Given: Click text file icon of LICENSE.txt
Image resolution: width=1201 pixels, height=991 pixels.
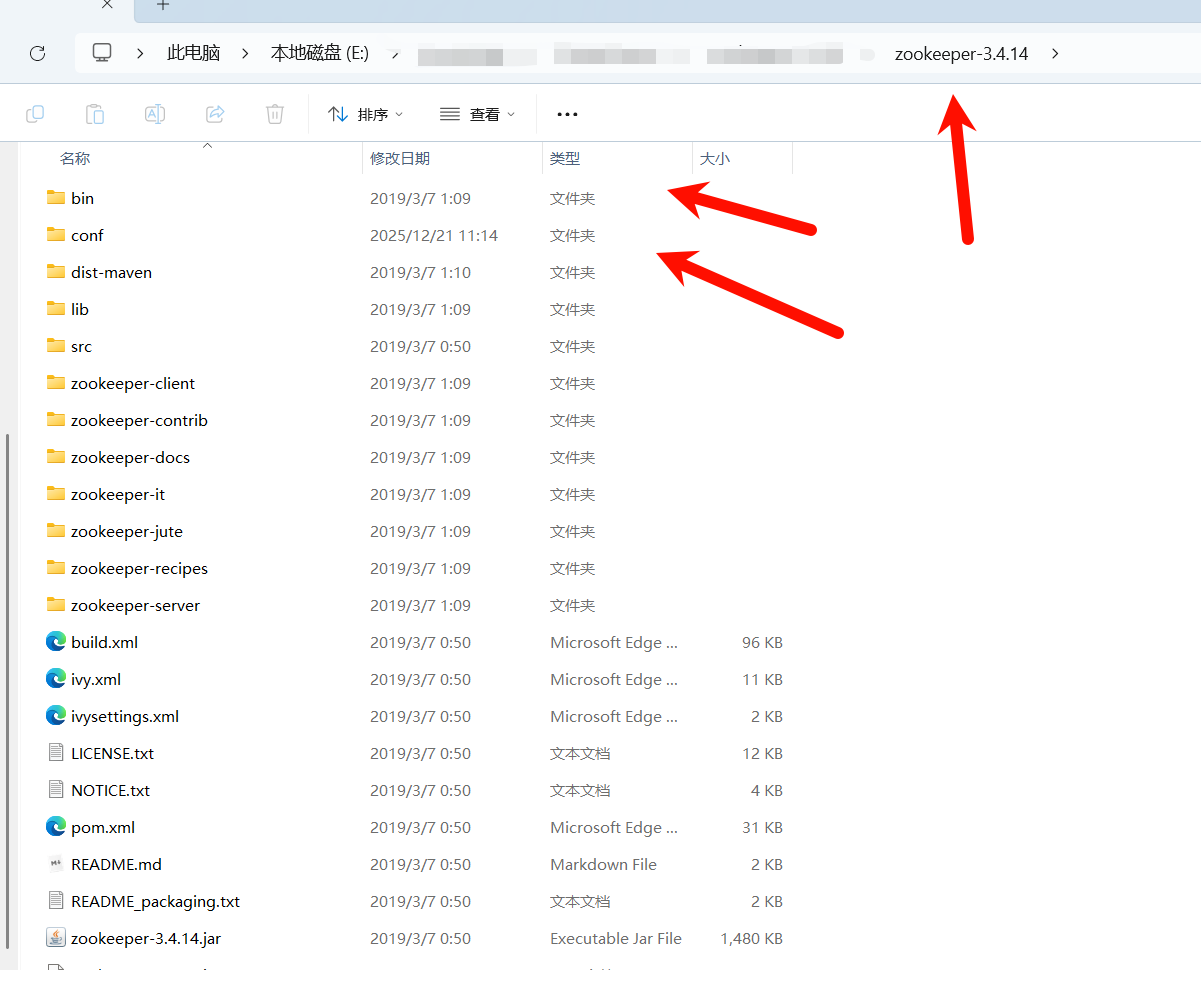Looking at the screenshot, I should [56, 752].
